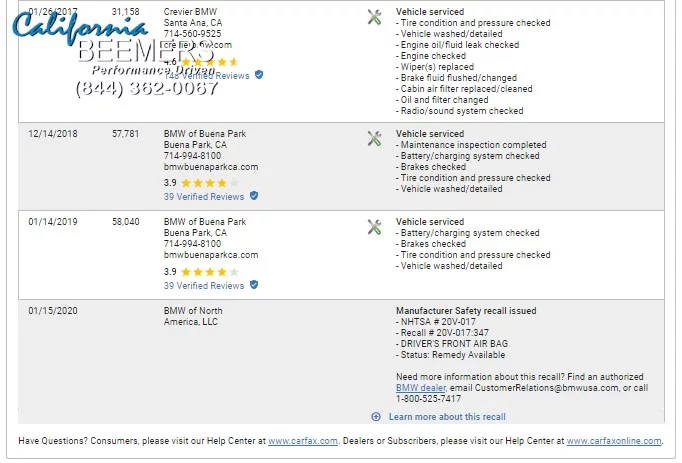This screenshot has height=463, width=682.
Task: Click the wrench icon for the Crevier BMW service
Action: (375, 16)
